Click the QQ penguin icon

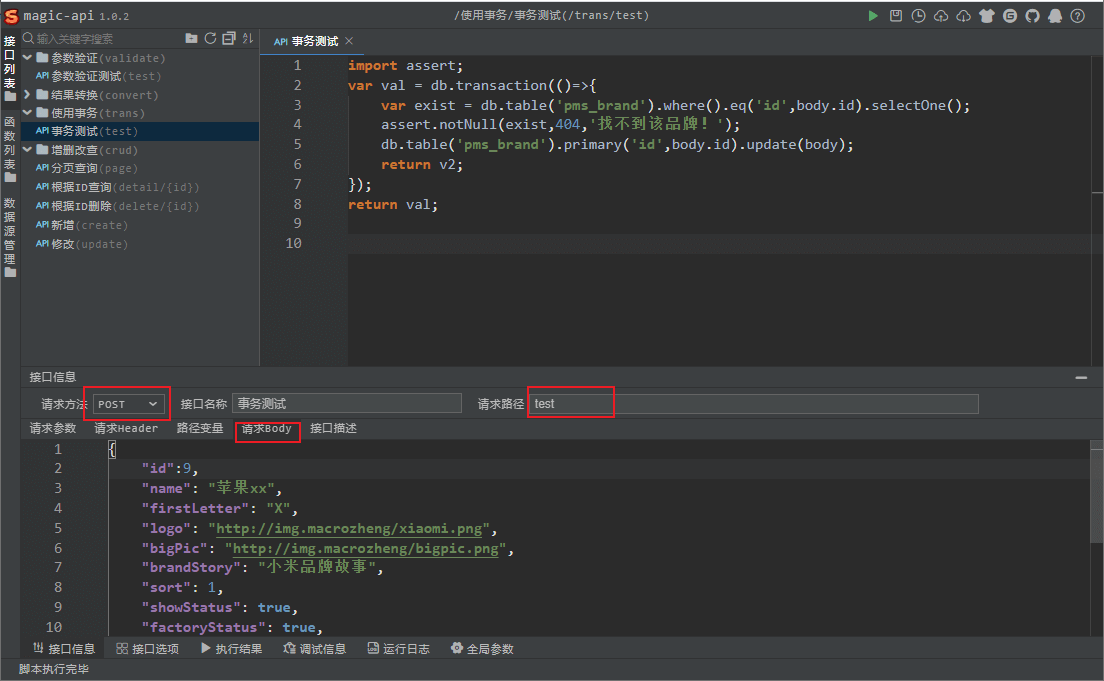point(1055,15)
